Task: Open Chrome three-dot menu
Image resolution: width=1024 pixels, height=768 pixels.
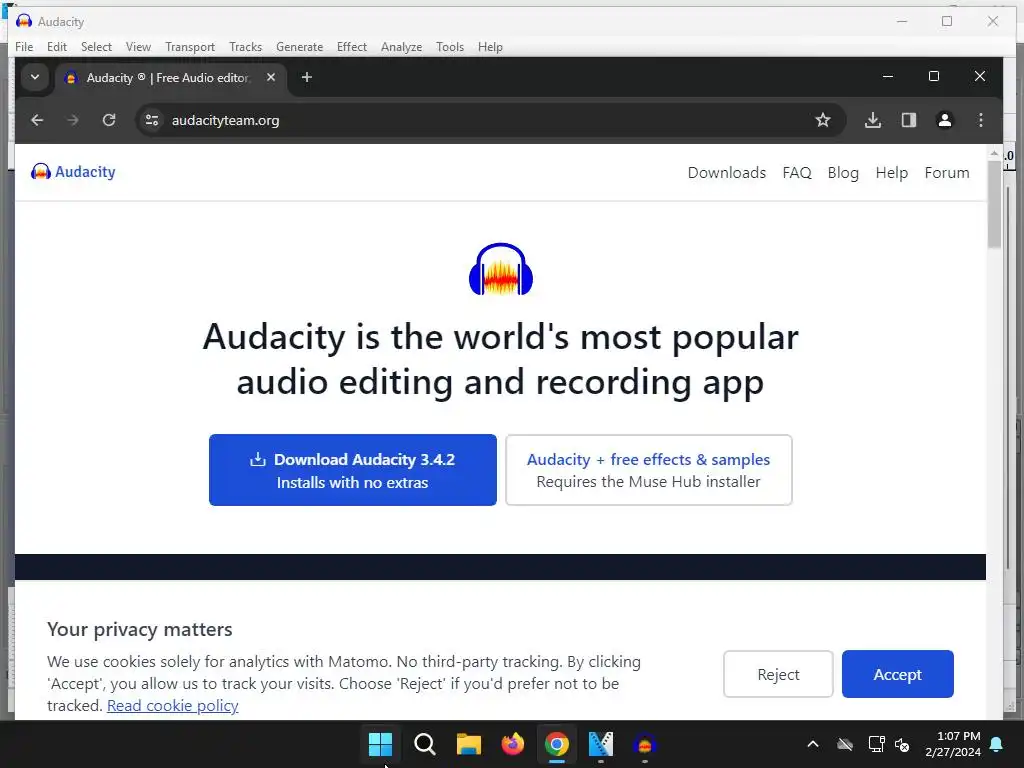Action: pos(981,120)
